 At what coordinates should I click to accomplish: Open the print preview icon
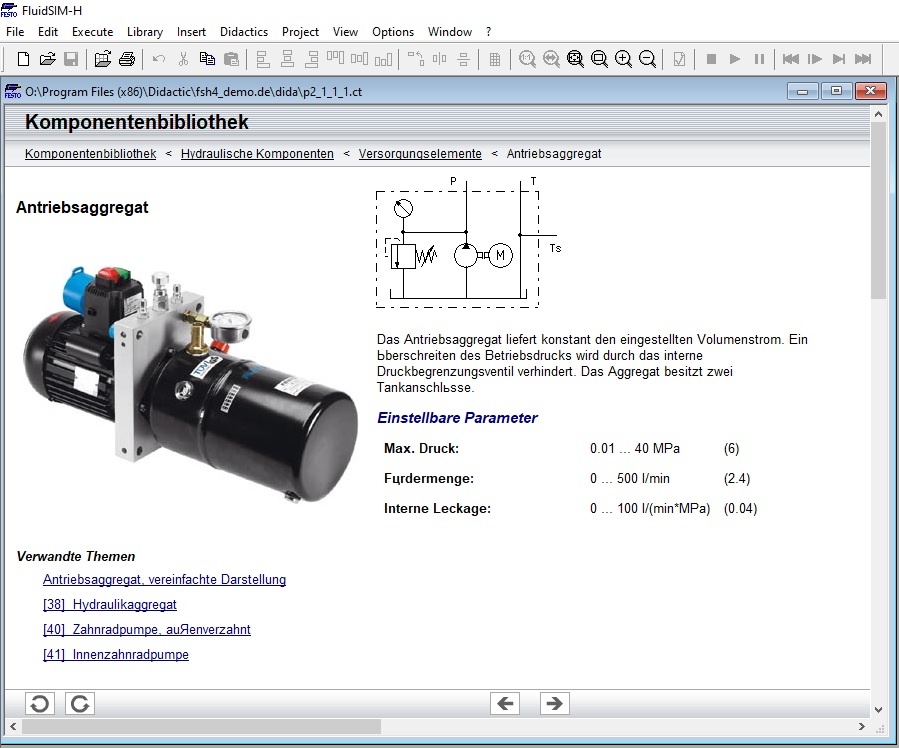pos(103,59)
